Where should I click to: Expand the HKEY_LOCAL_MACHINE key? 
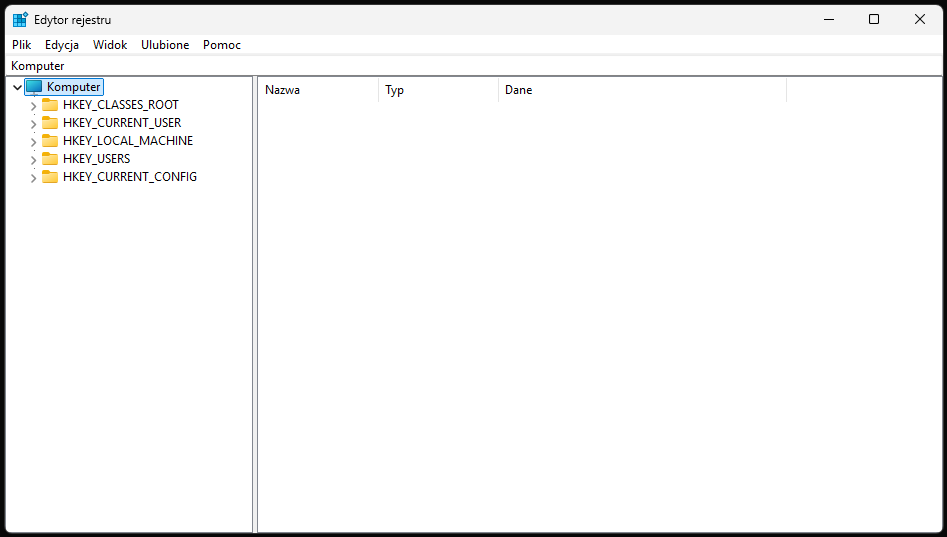[33, 142]
